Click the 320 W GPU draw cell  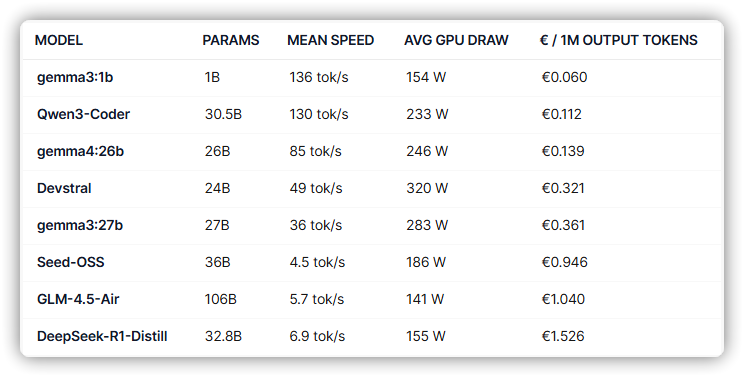427,188
